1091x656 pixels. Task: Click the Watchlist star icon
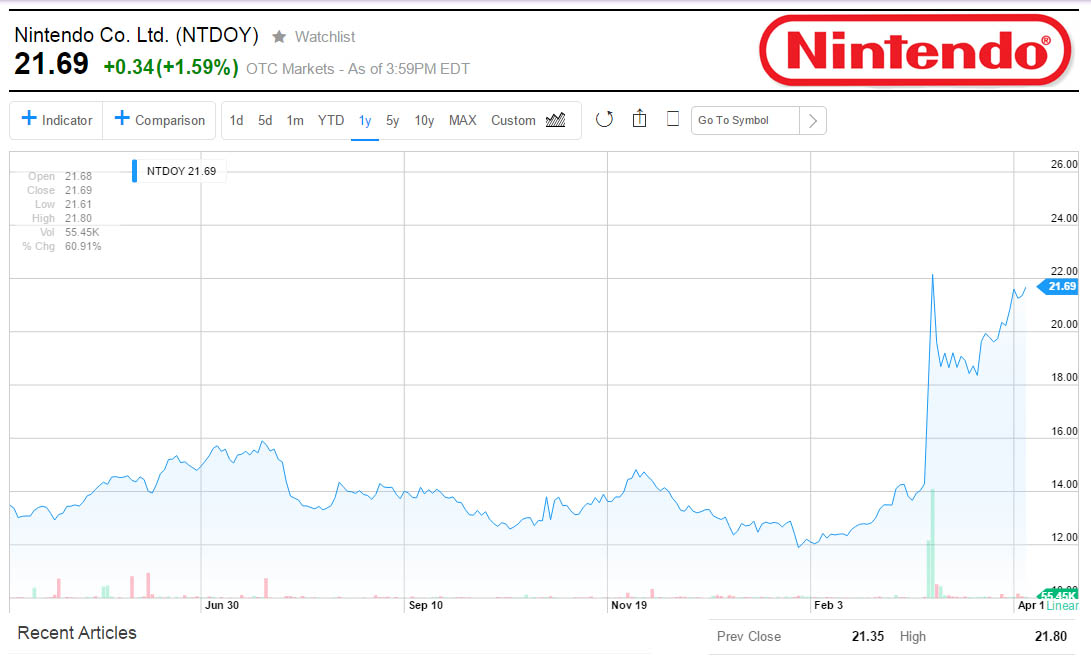pos(279,37)
